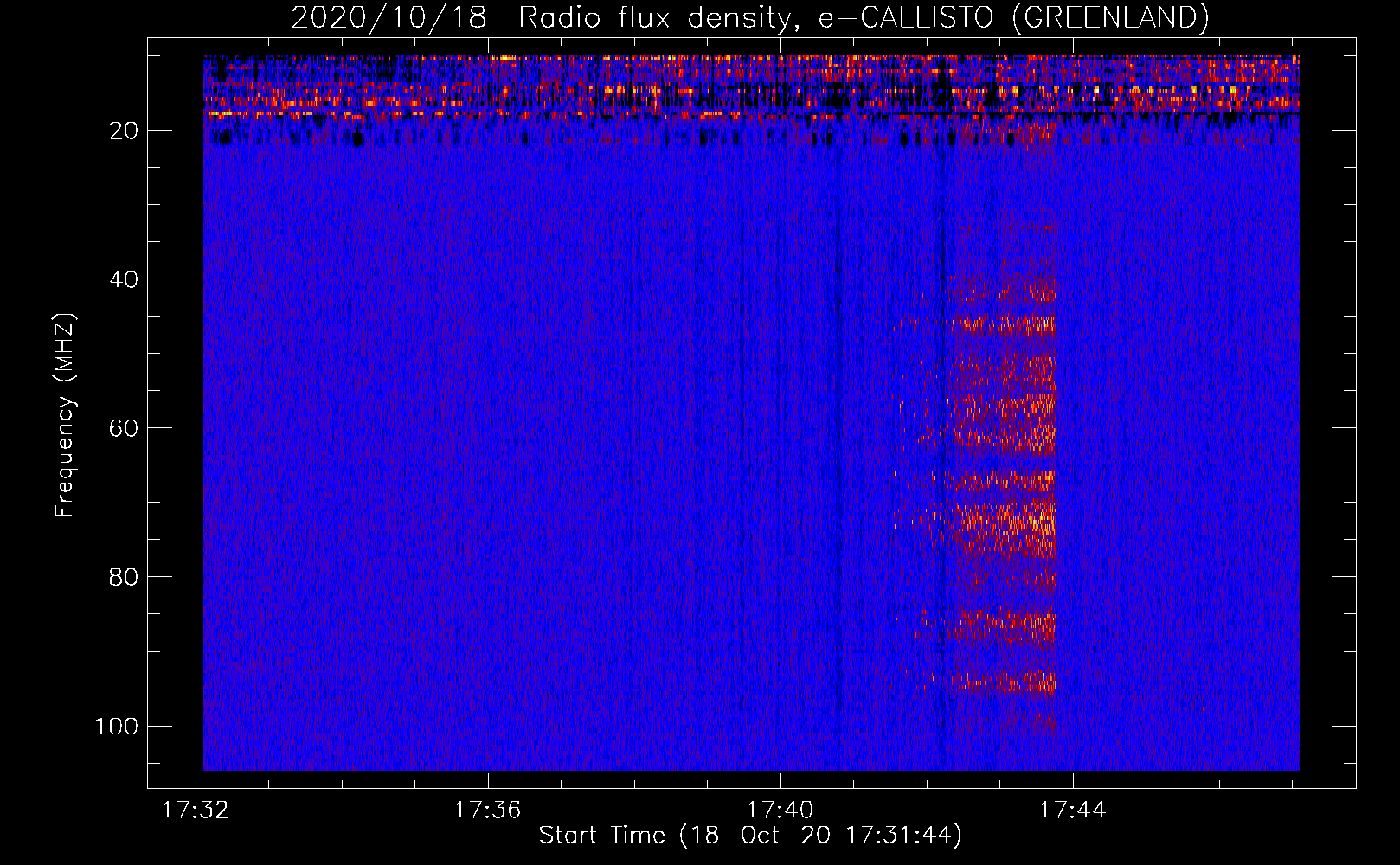Viewport: 1400px width, 865px height.
Task: Click the 17:36 time tick label
Action: [488, 810]
